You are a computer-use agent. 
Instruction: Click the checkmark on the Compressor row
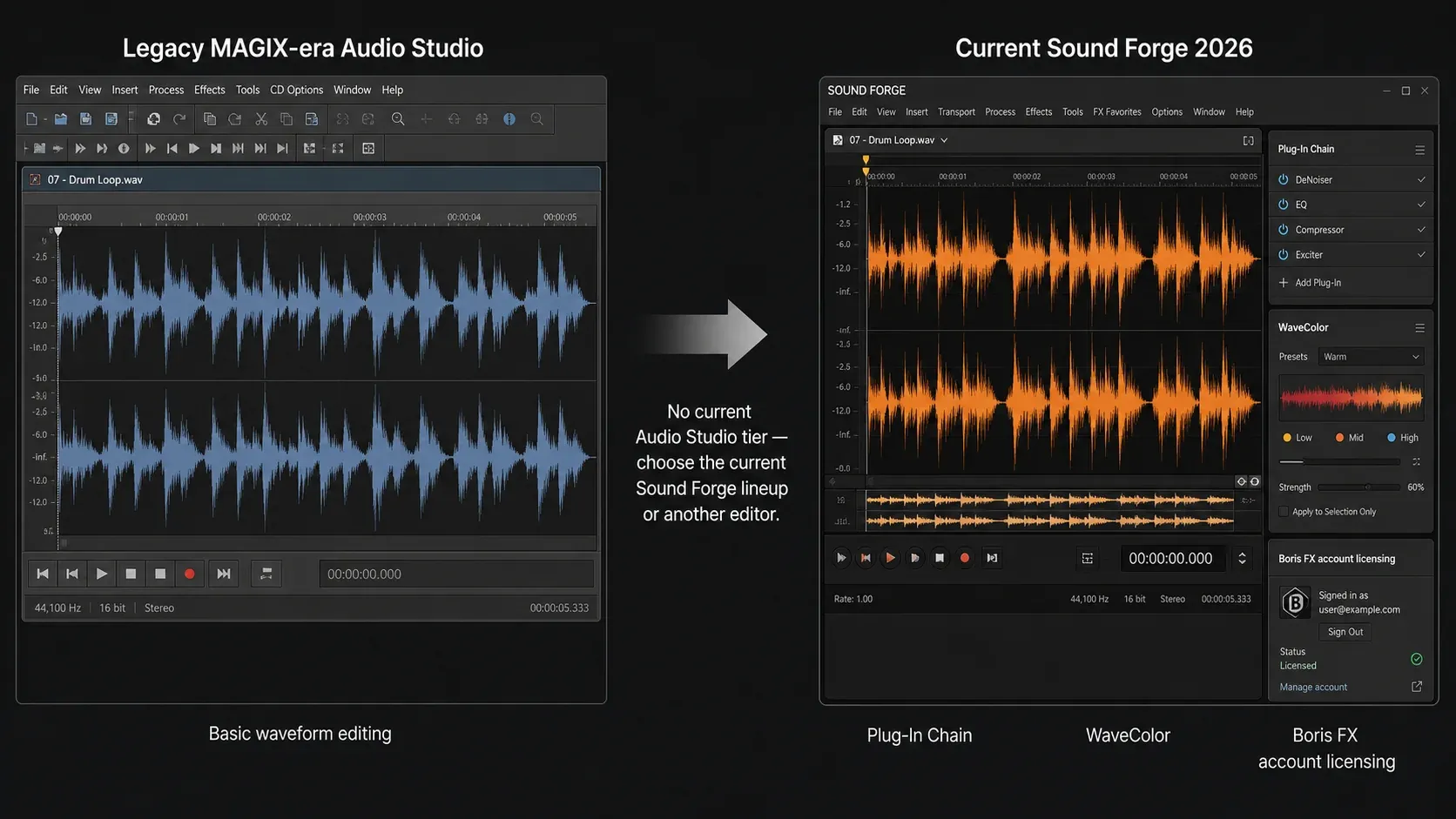pyautogui.click(x=1421, y=230)
